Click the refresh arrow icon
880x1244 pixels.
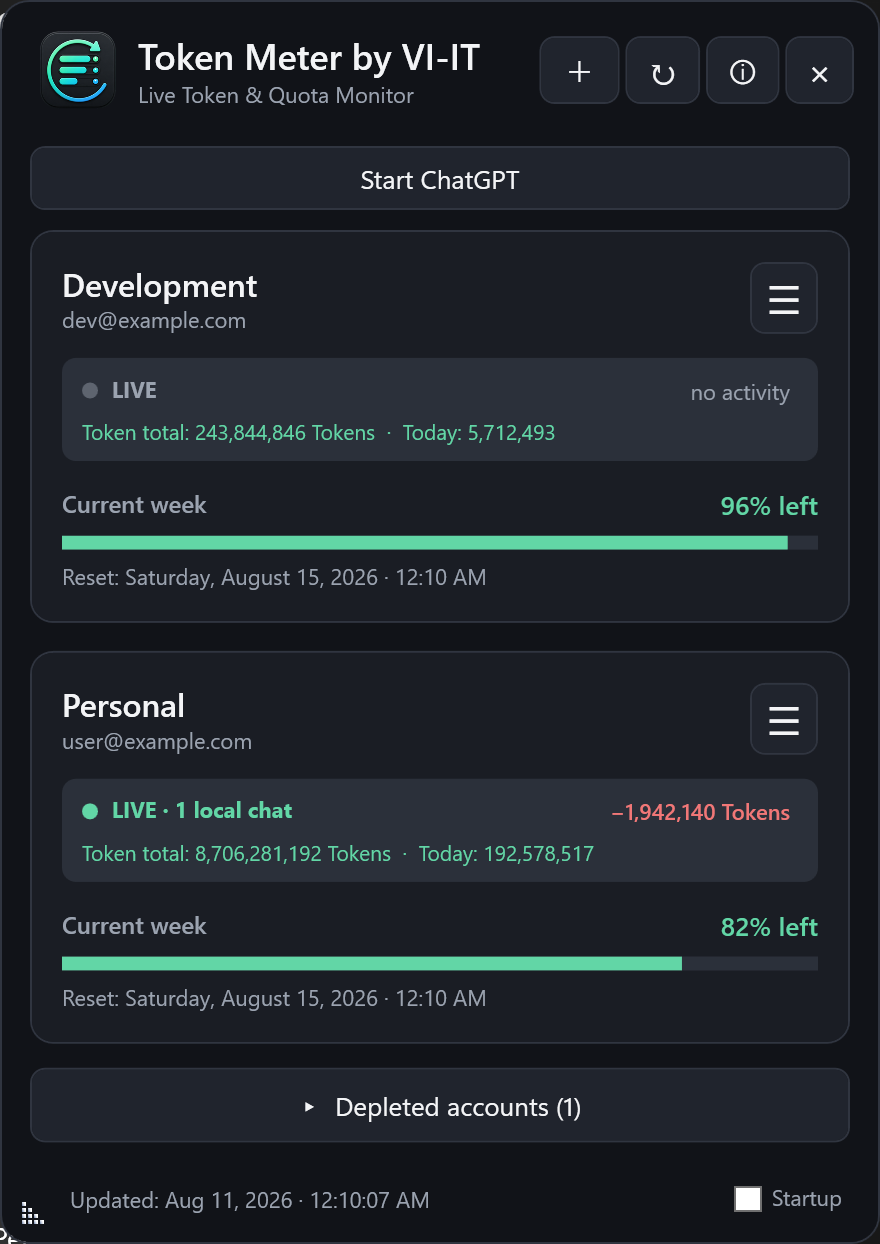(662, 70)
